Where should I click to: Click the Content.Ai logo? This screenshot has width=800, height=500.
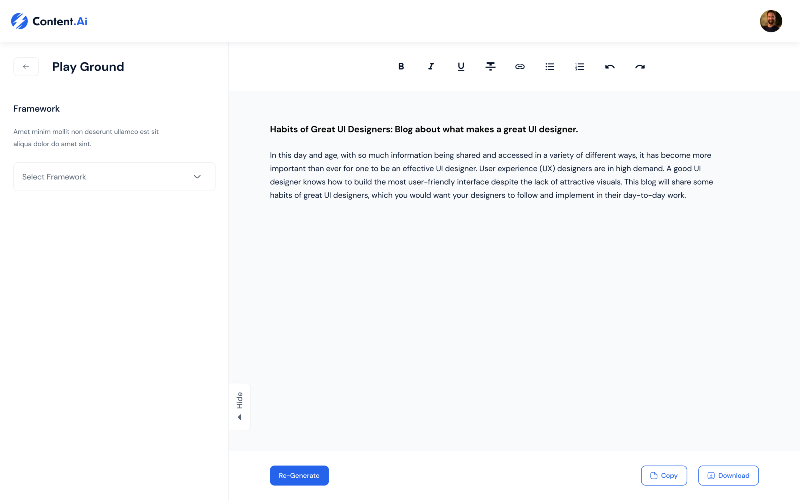coord(49,21)
